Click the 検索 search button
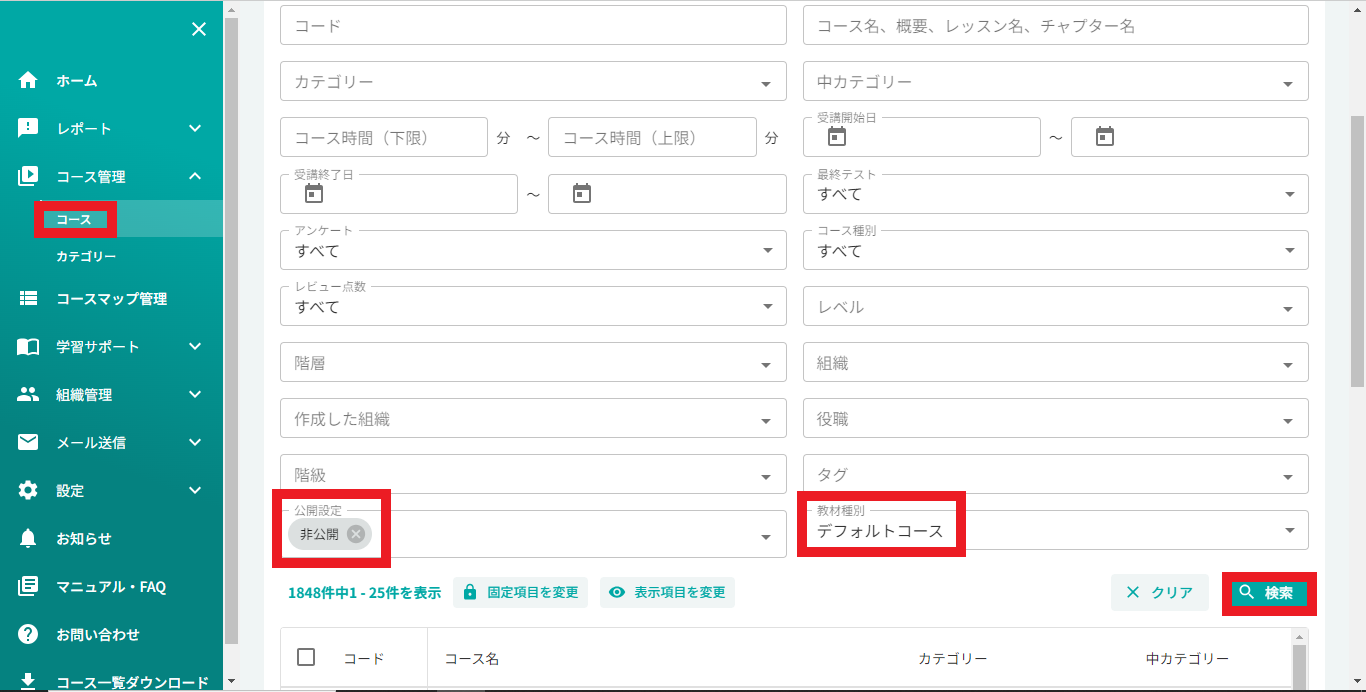Viewport: 1366px width, 692px height. point(1268,592)
